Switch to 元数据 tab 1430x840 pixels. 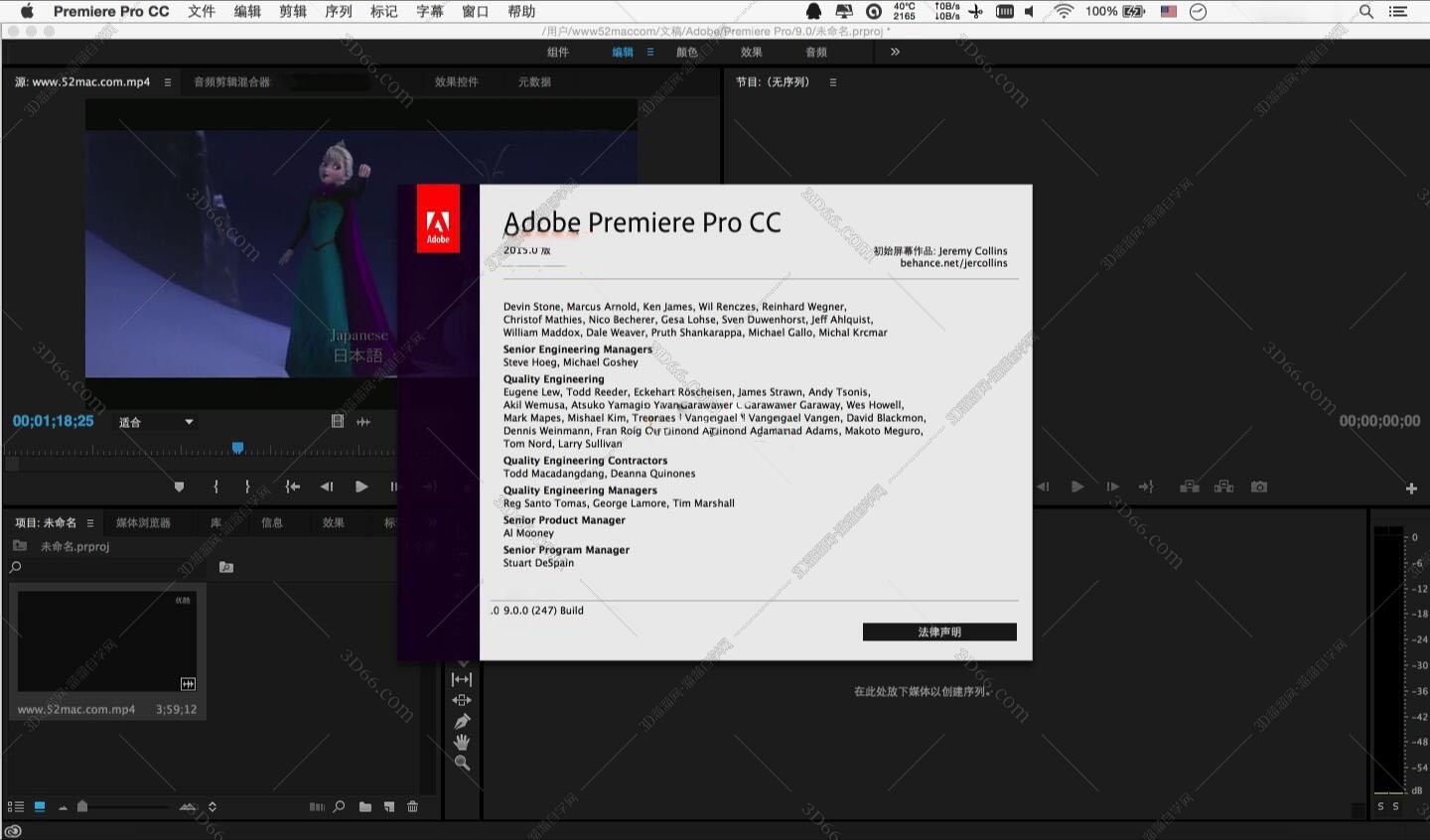[x=534, y=82]
